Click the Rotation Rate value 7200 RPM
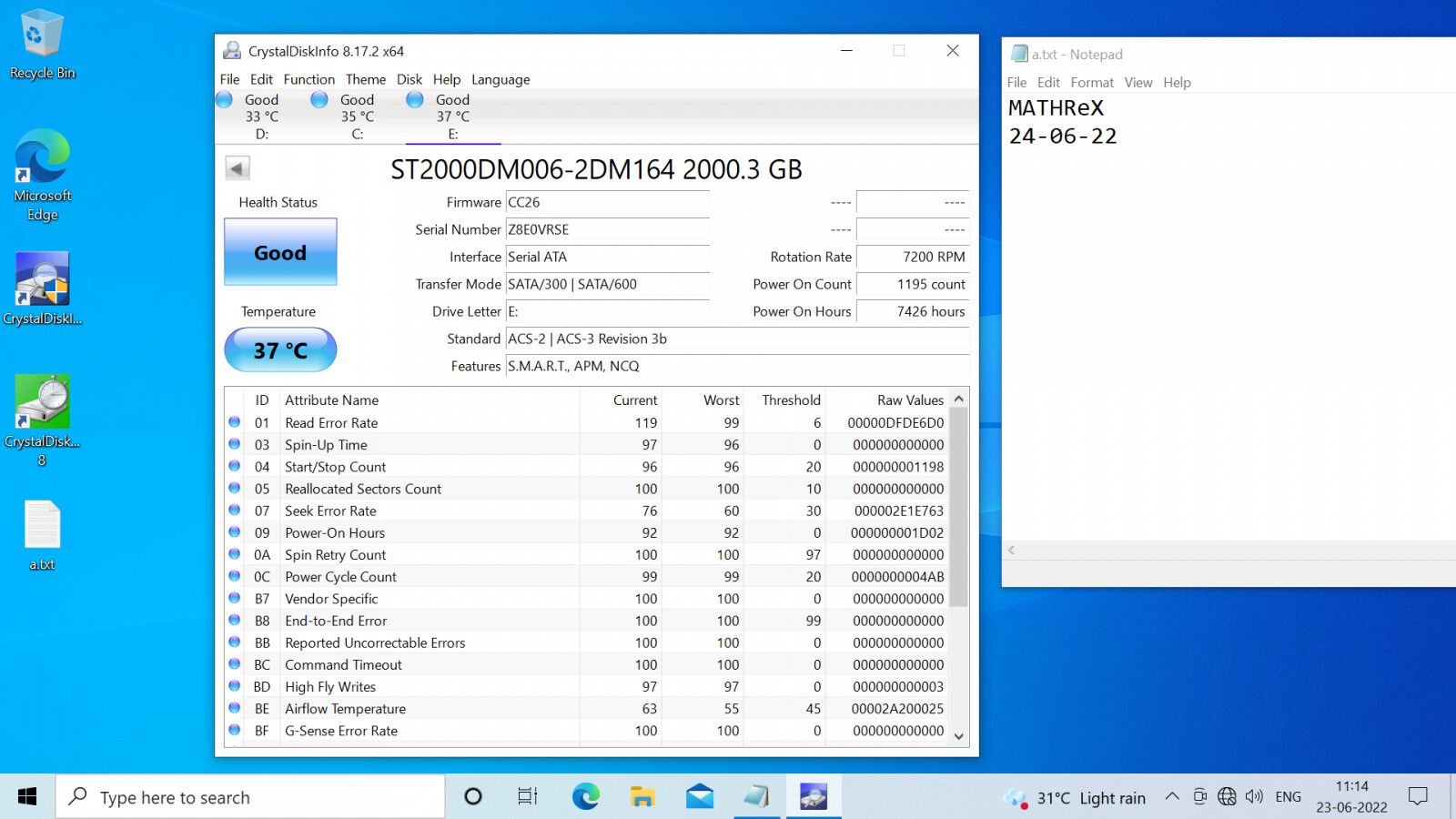The width and height of the screenshot is (1456, 819). coord(913,257)
